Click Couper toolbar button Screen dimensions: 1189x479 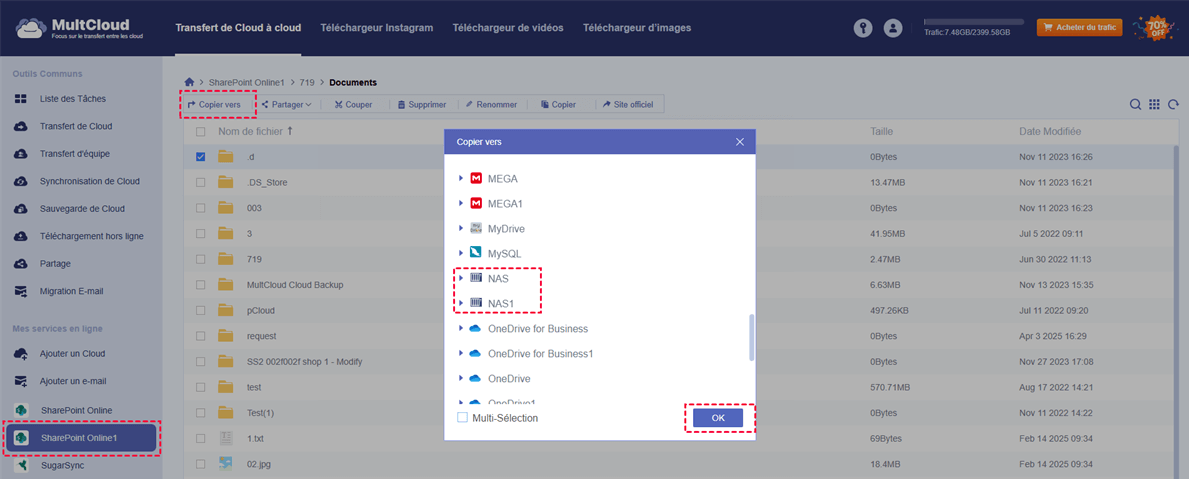353,105
